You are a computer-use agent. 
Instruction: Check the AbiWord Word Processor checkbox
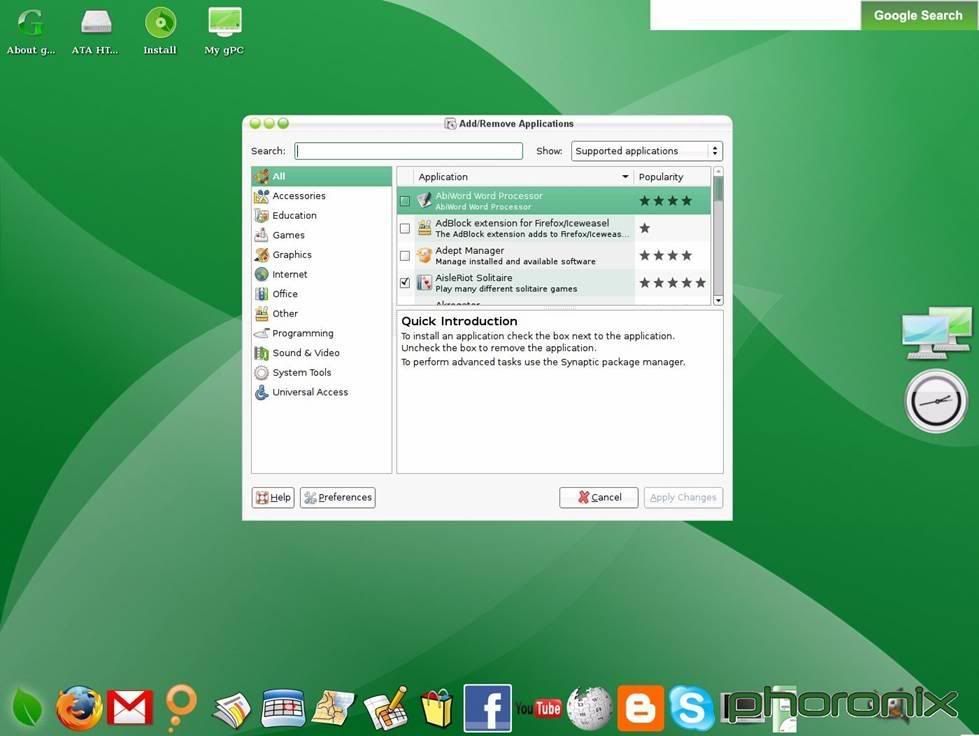(x=405, y=201)
